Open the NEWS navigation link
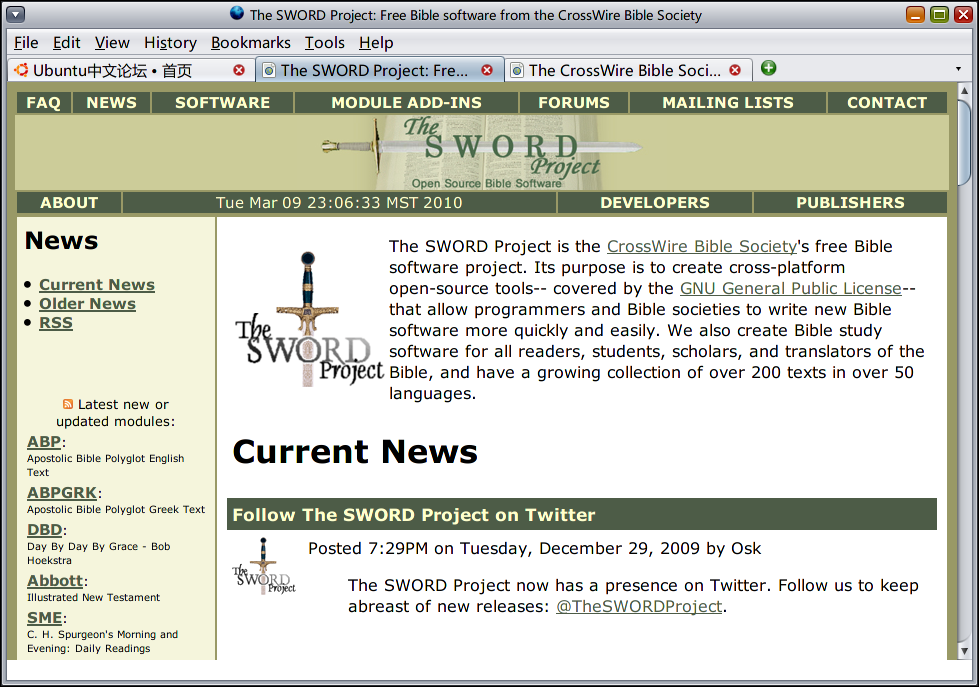This screenshot has height=687, width=979. click(x=112, y=103)
